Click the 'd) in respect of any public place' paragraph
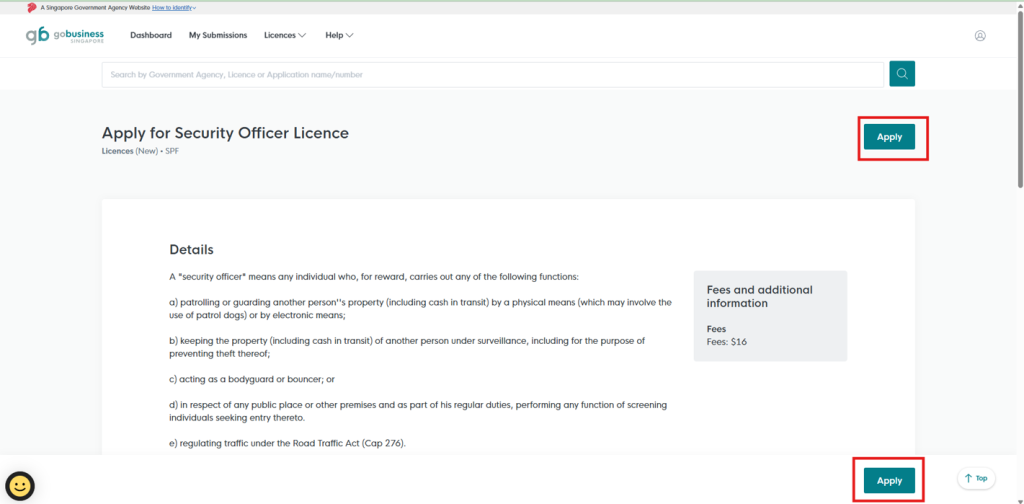The height and width of the screenshot is (504, 1024). point(418,411)
